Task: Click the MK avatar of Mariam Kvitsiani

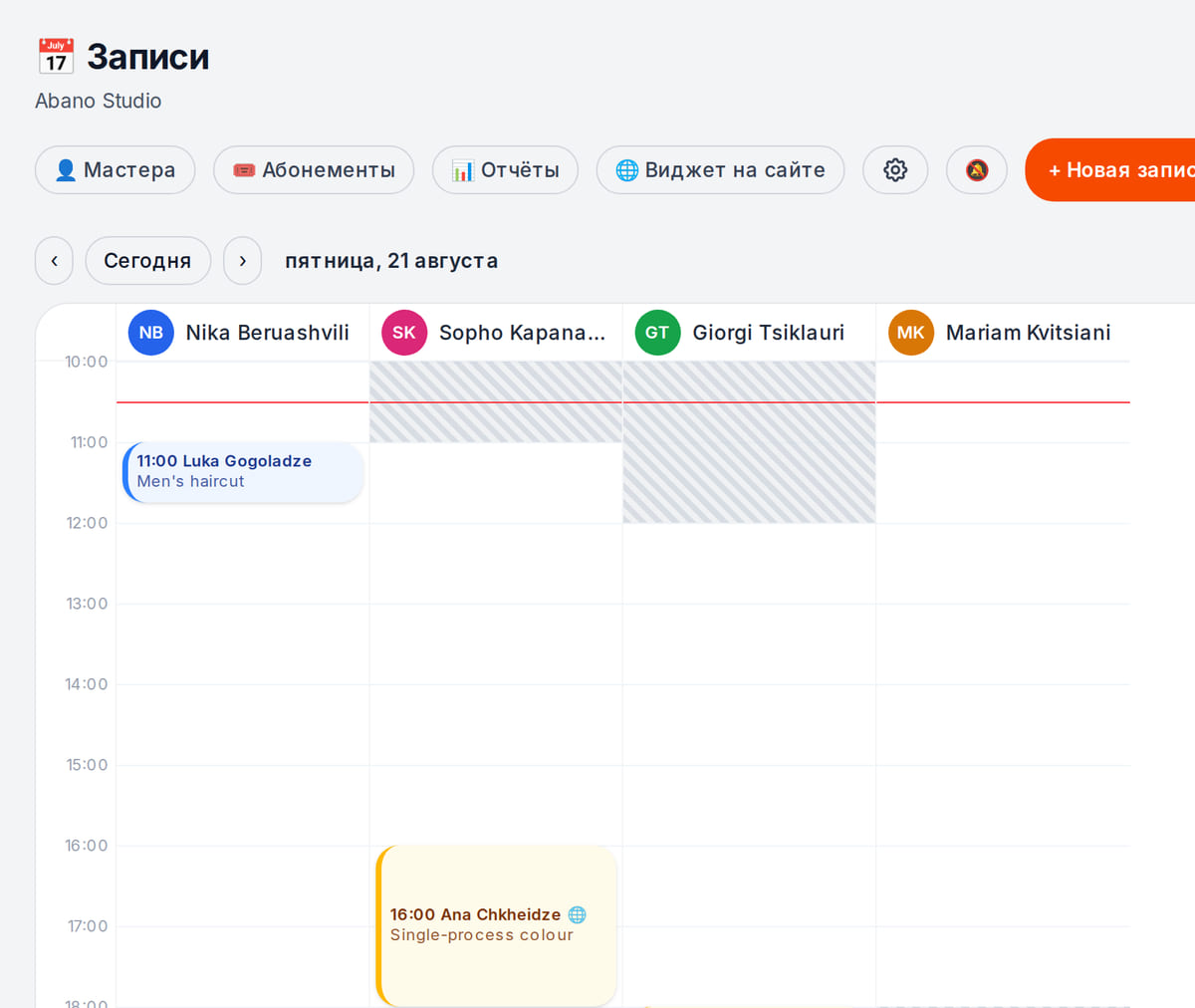Action: click(x=911, y=333)
